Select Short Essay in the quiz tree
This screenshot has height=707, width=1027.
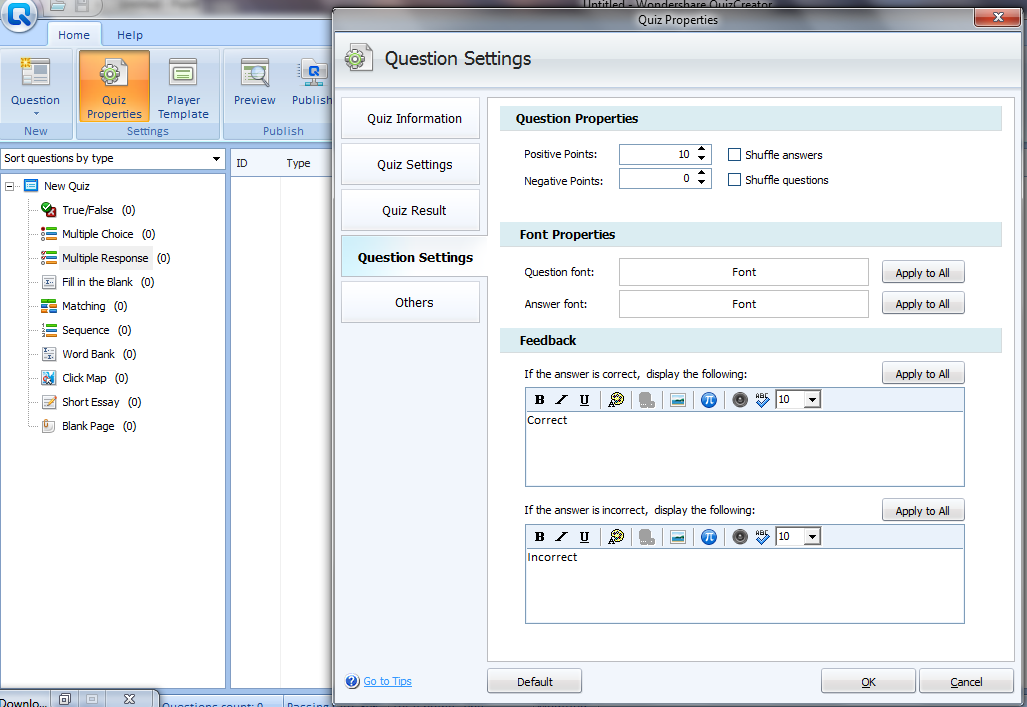[x=91, y=402]
